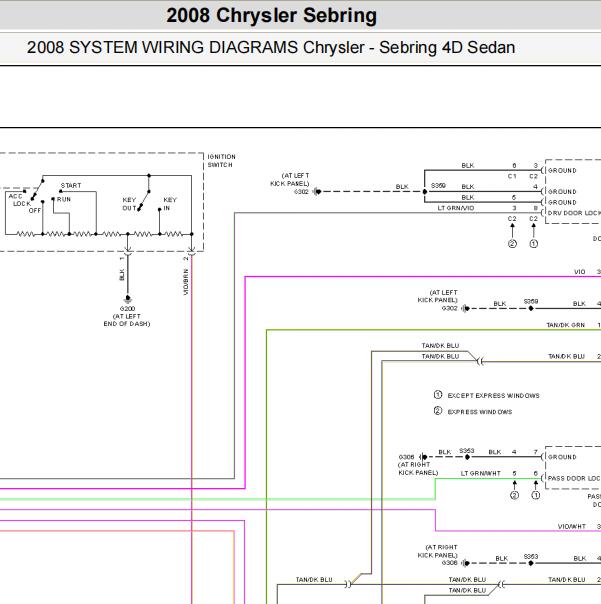Click the "C1" connector label
Screen dimensions: 601x604
(x=512, y=176)
